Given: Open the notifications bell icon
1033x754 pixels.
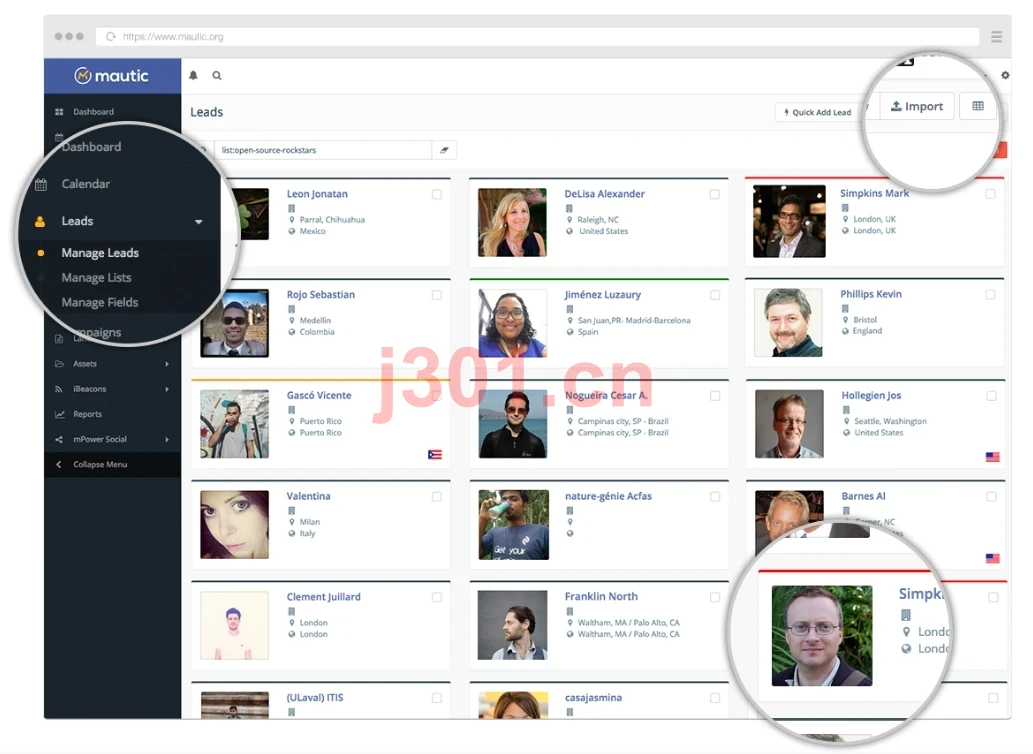Looking at the screenshot, I should coord(193,76).
